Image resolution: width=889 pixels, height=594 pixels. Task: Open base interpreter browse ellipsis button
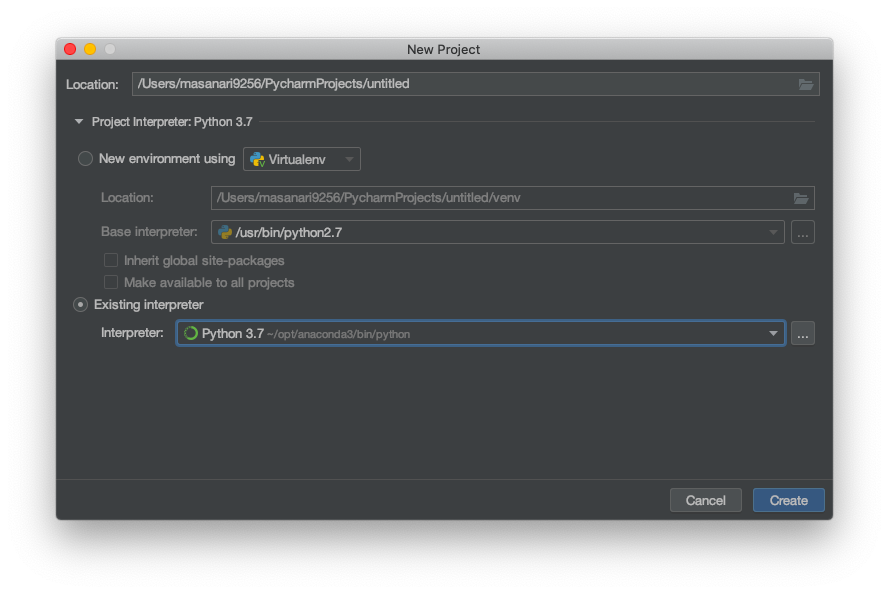[x=802, y=232]
